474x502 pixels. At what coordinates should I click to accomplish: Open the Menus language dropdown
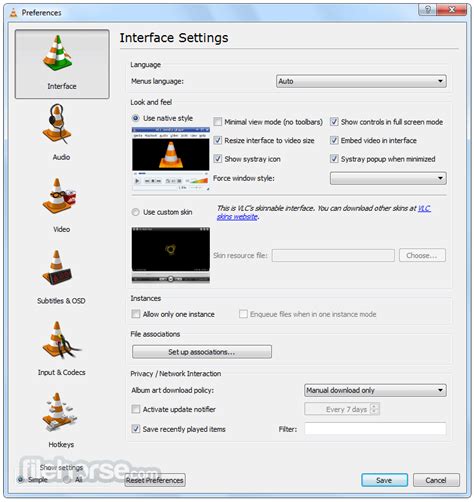click(x=361, y=81)
